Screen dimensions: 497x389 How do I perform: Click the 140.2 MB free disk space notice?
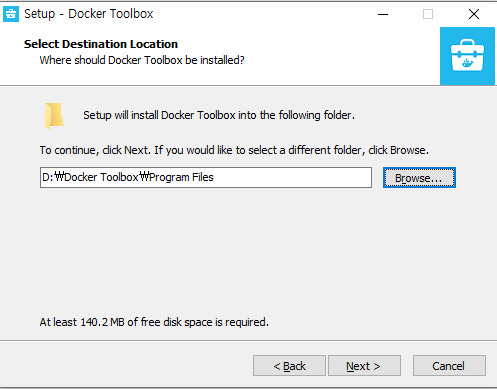click(154, 322)
